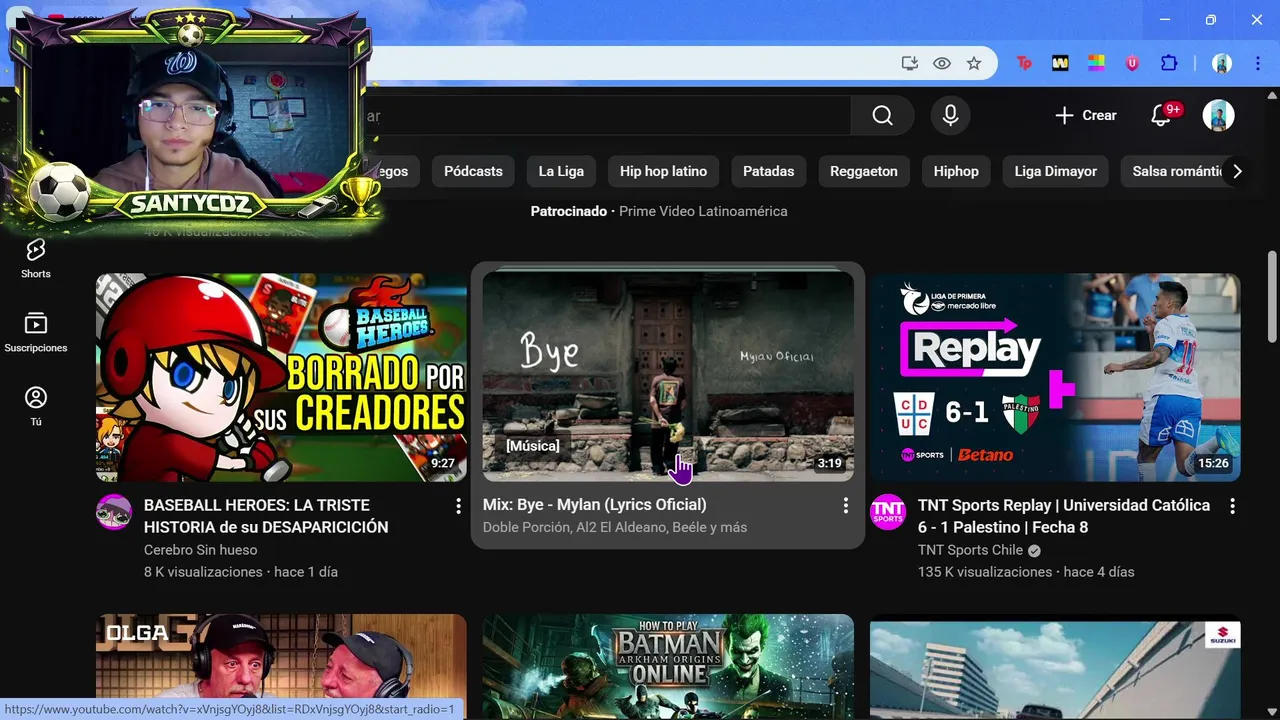The height and width of the screenshot is (720, 1280).
Task: Click '135 K visualizaciones' metadata text
Action: (985, 572)
